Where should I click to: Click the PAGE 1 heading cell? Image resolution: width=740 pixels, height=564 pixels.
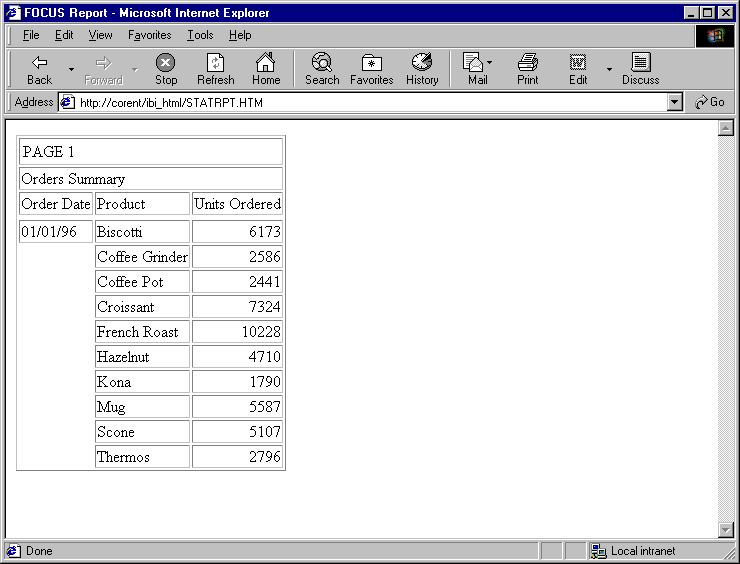pos(151,152)
